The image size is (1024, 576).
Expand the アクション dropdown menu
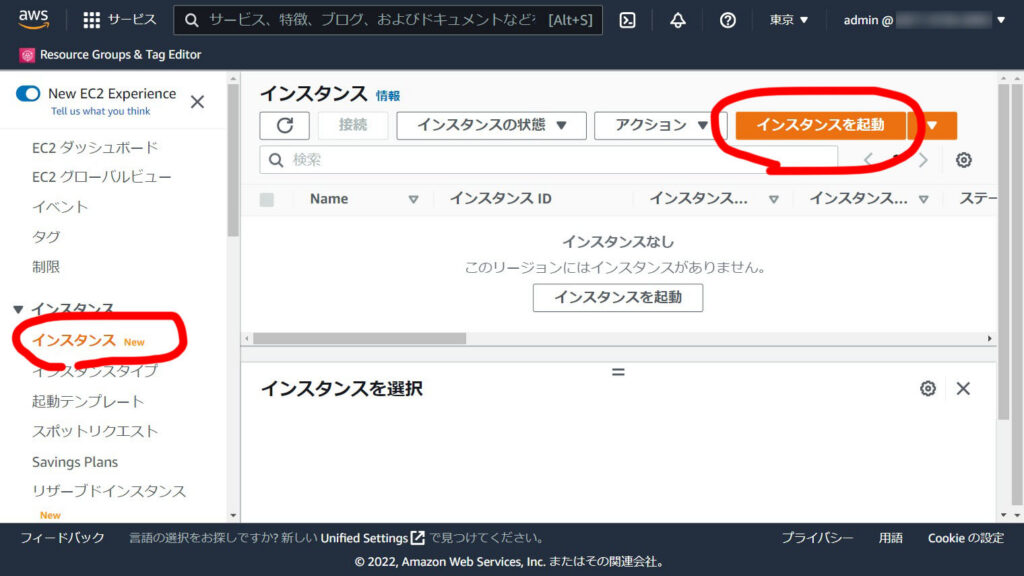pos(661,125)
